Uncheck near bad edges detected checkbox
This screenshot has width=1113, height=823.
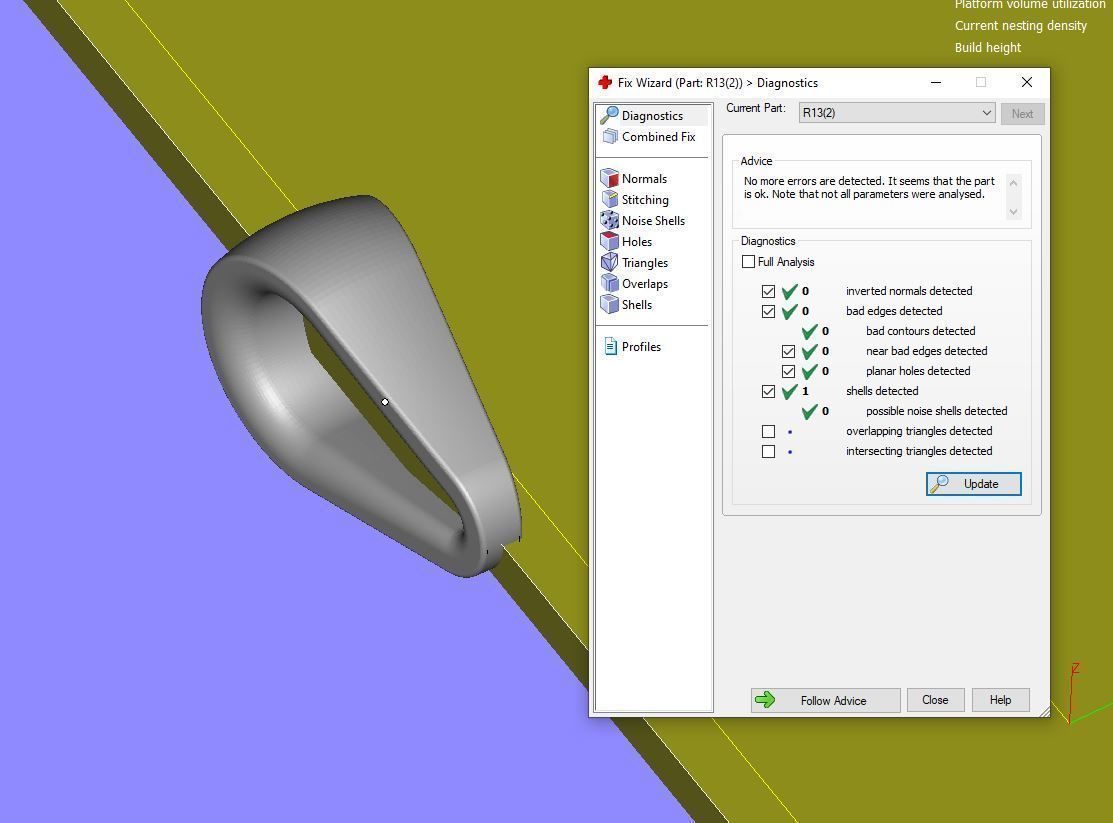(x=788, y=351)
